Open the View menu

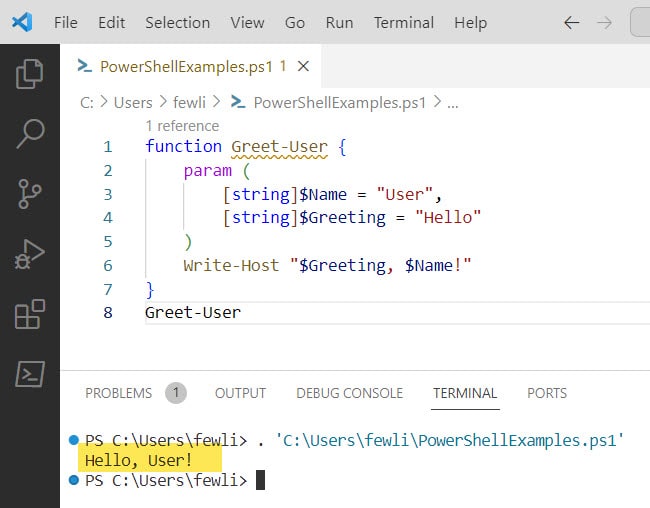click(247, 23)
